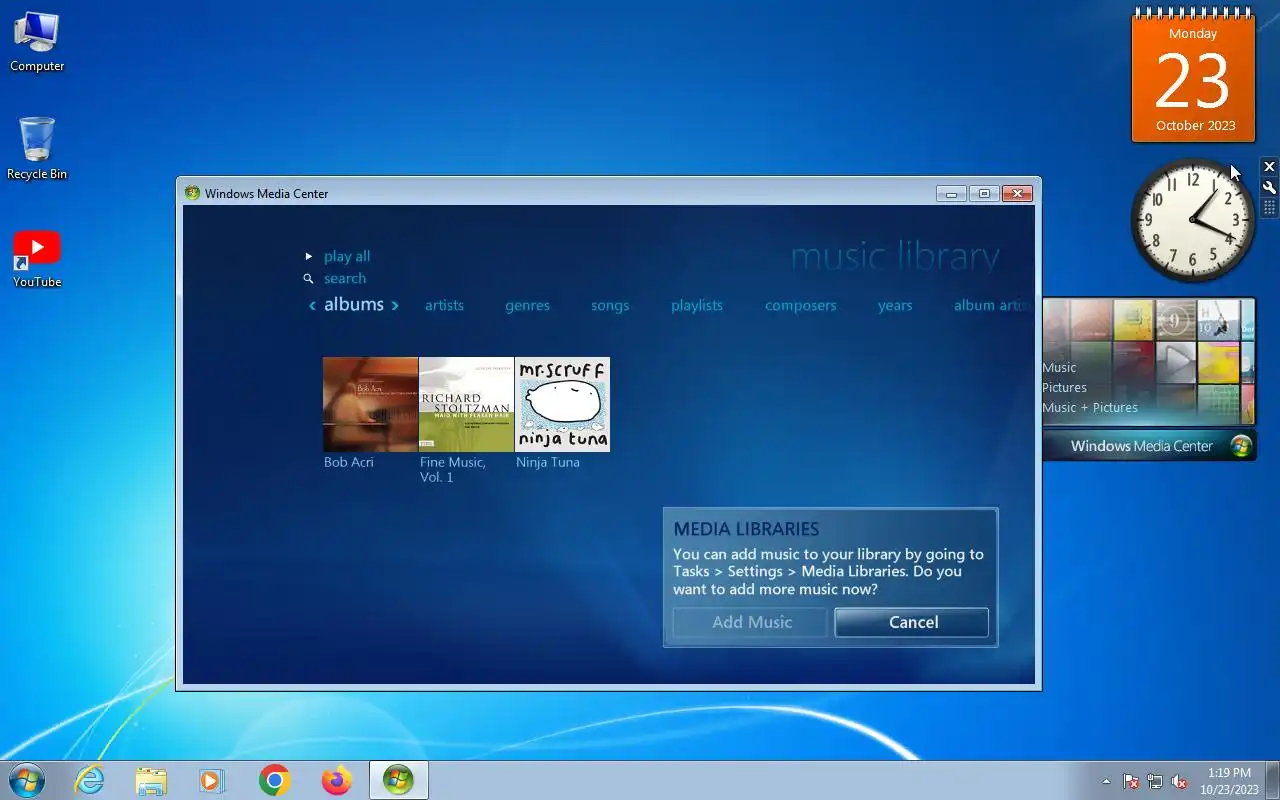This screenshot has height=800, width=1280.
Task: Open Action Center flag icon
Action: pos(1131,781)
